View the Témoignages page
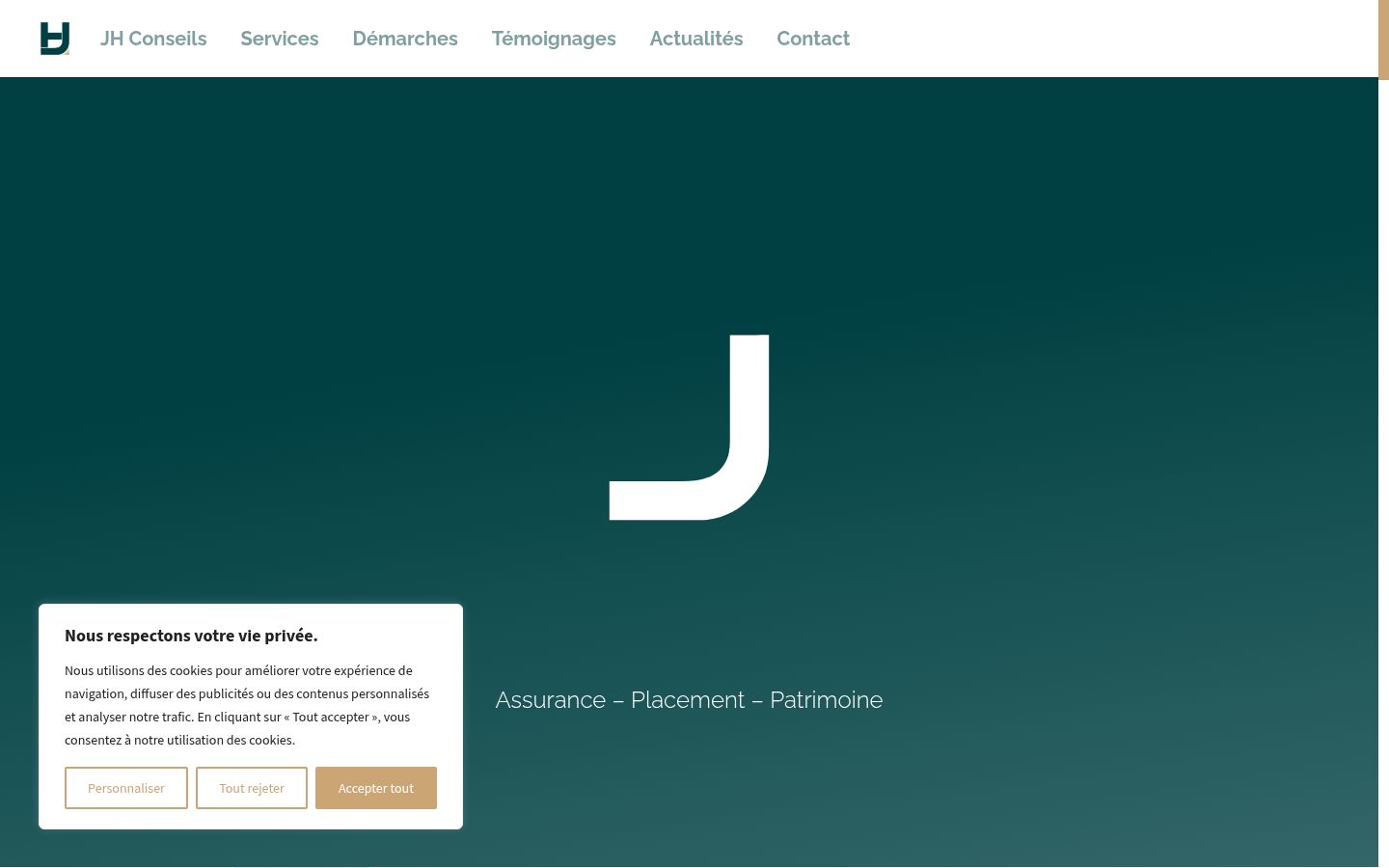Screen dimensions: 1389x868 554,39
